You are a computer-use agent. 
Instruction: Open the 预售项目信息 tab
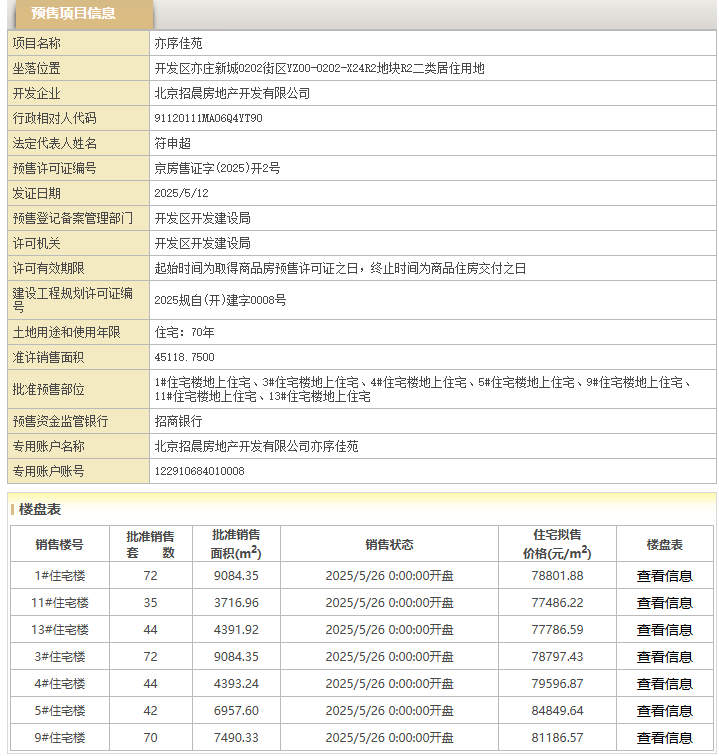pyautogui.click(x=73, y=14)
